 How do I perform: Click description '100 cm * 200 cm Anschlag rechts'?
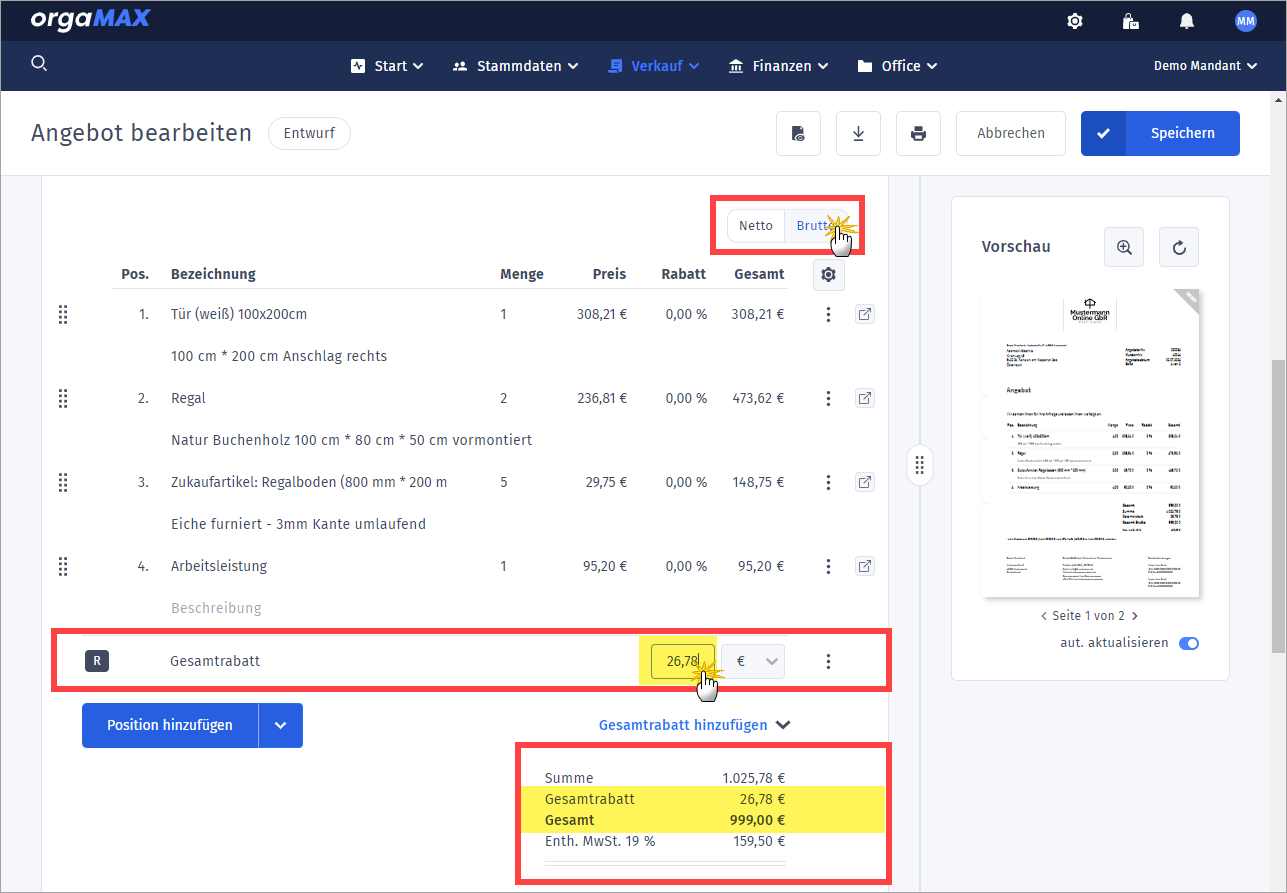pos(279,356)
